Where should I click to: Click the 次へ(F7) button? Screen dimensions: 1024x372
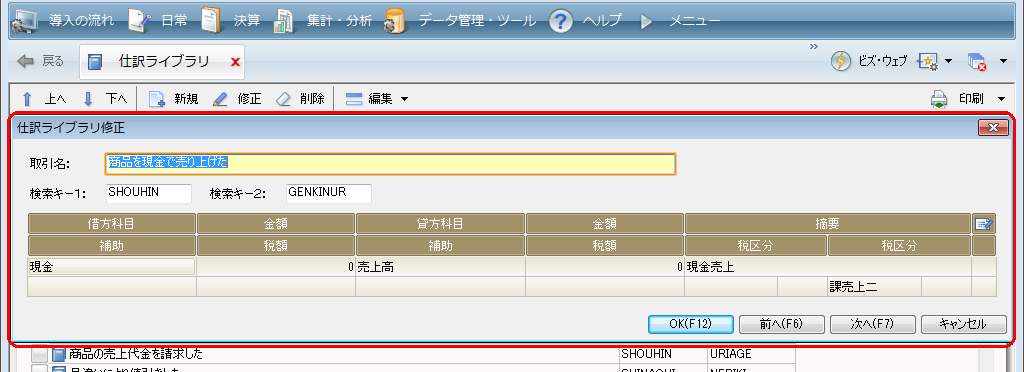[872, 324]
